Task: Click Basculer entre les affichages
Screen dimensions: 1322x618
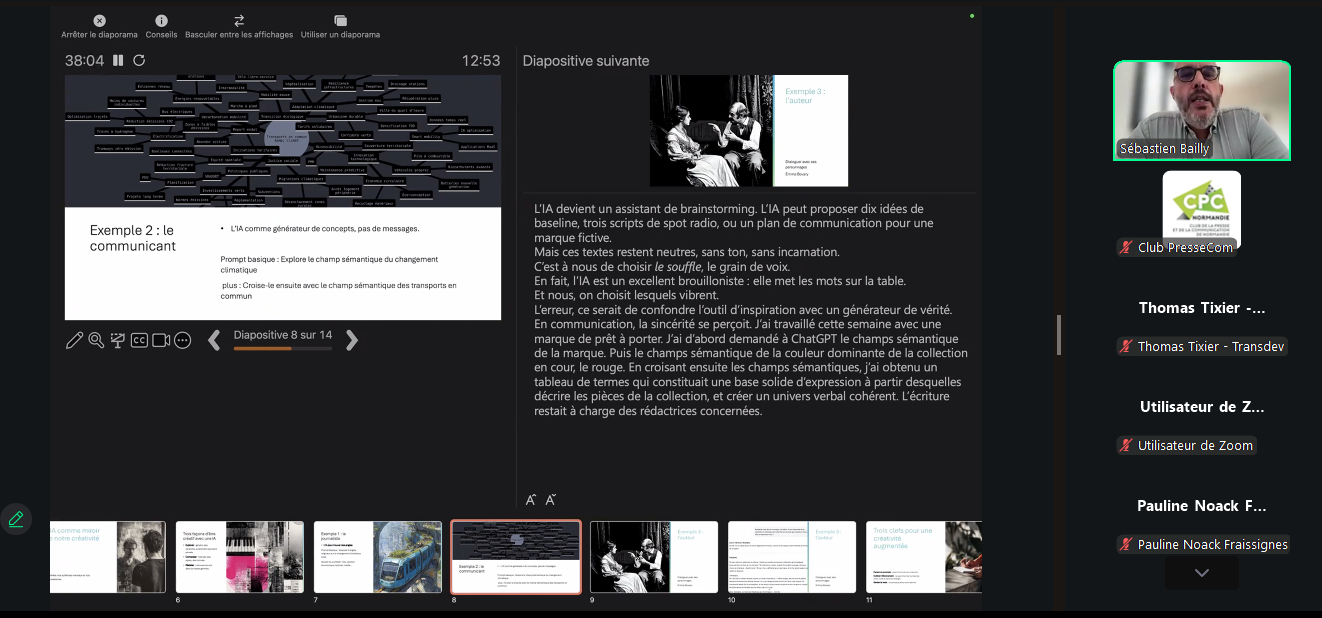Action: pyautogui.click(x=239, y=26)
